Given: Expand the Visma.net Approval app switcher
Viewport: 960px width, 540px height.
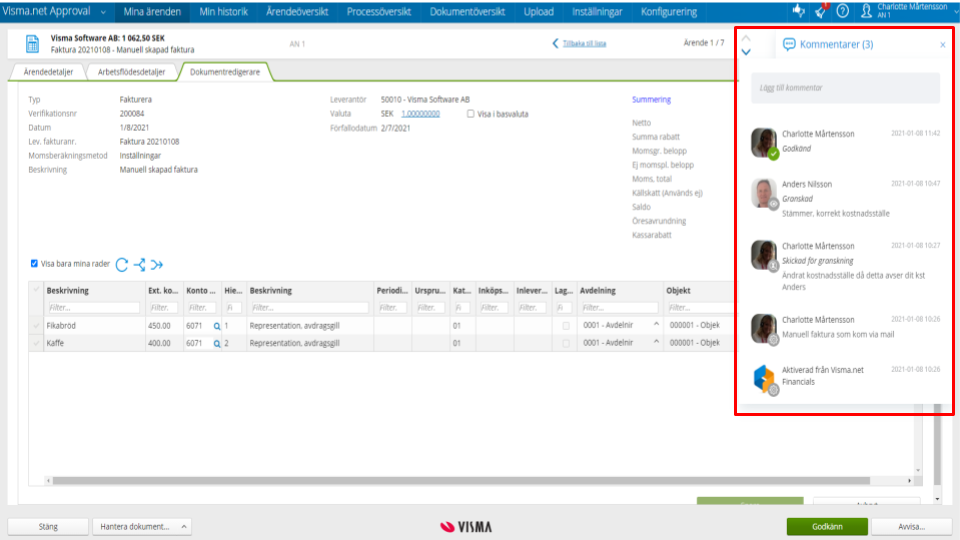Looking at the screenshot, I should point(103,12).
